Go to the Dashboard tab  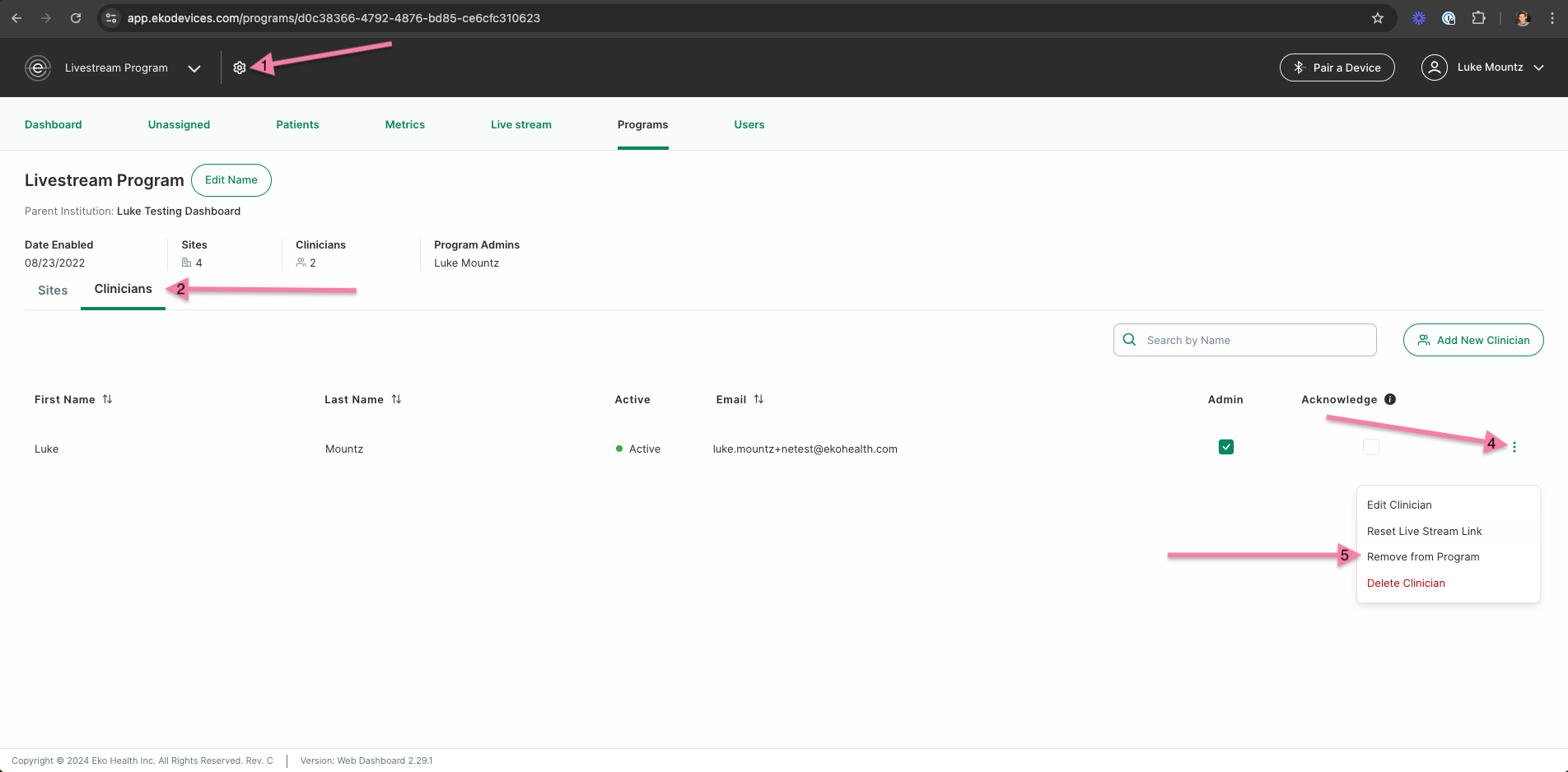click(x=54, y=124)
